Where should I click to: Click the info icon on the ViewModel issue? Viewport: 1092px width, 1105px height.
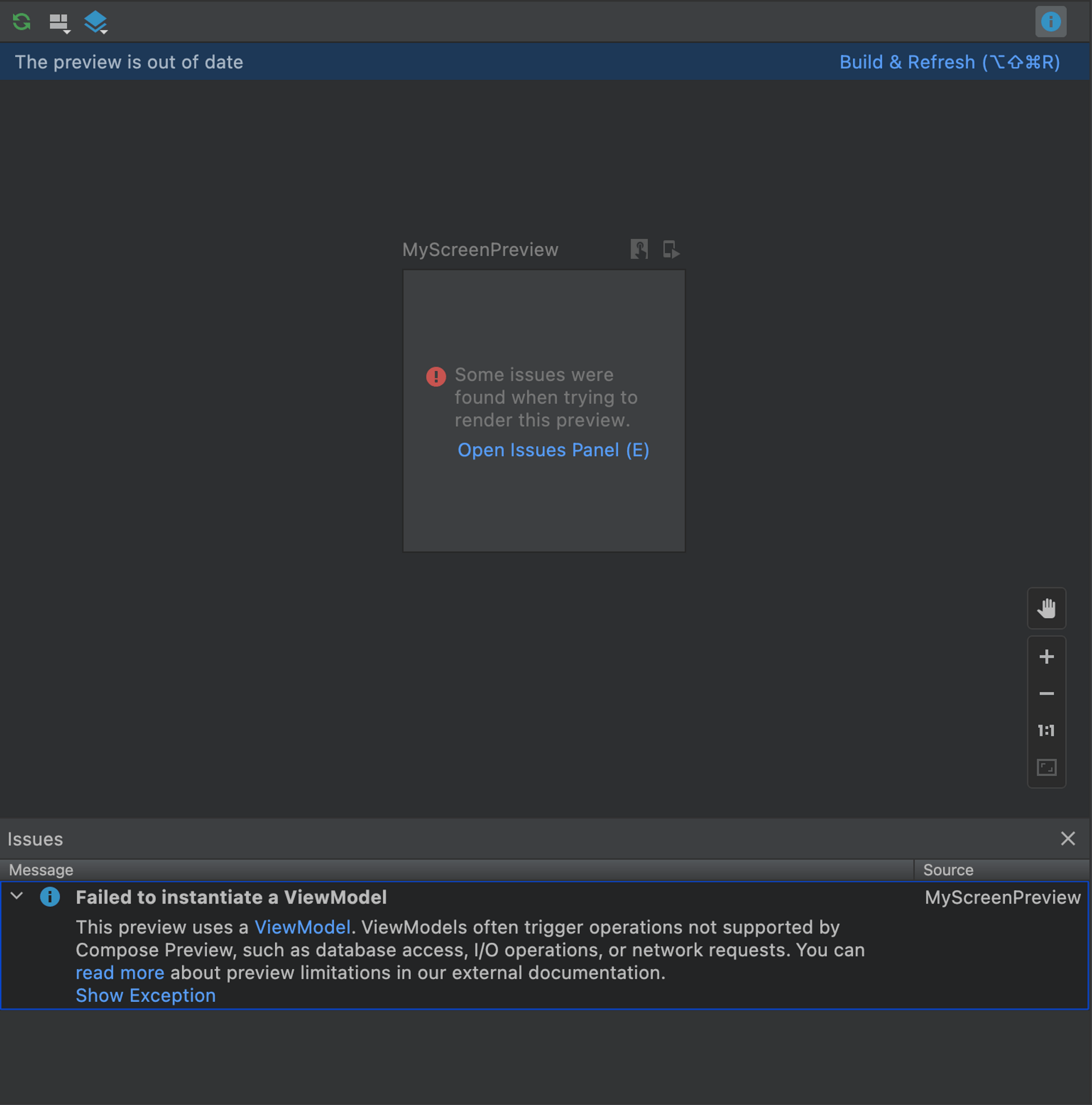[x=50, y=897]
